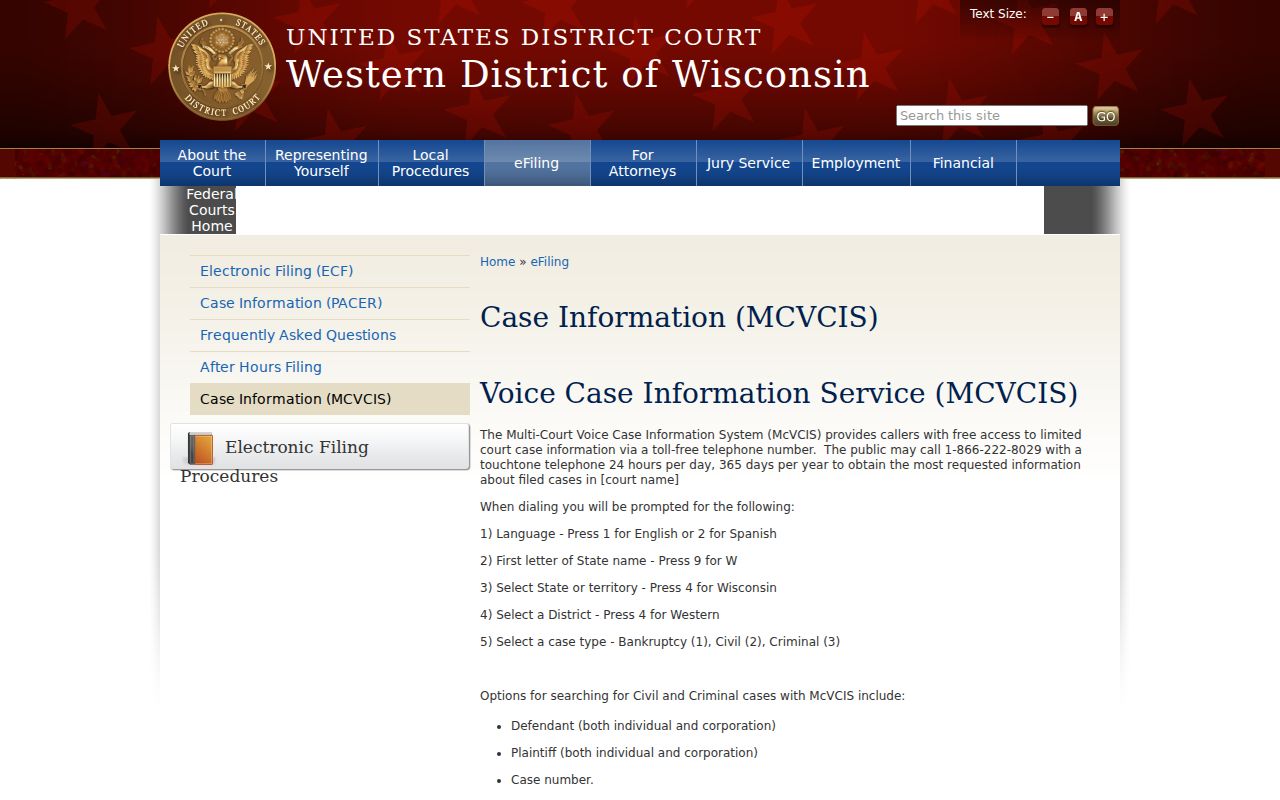Go to Federal Courts Home
1280x800 pixels.
(211, 210)
